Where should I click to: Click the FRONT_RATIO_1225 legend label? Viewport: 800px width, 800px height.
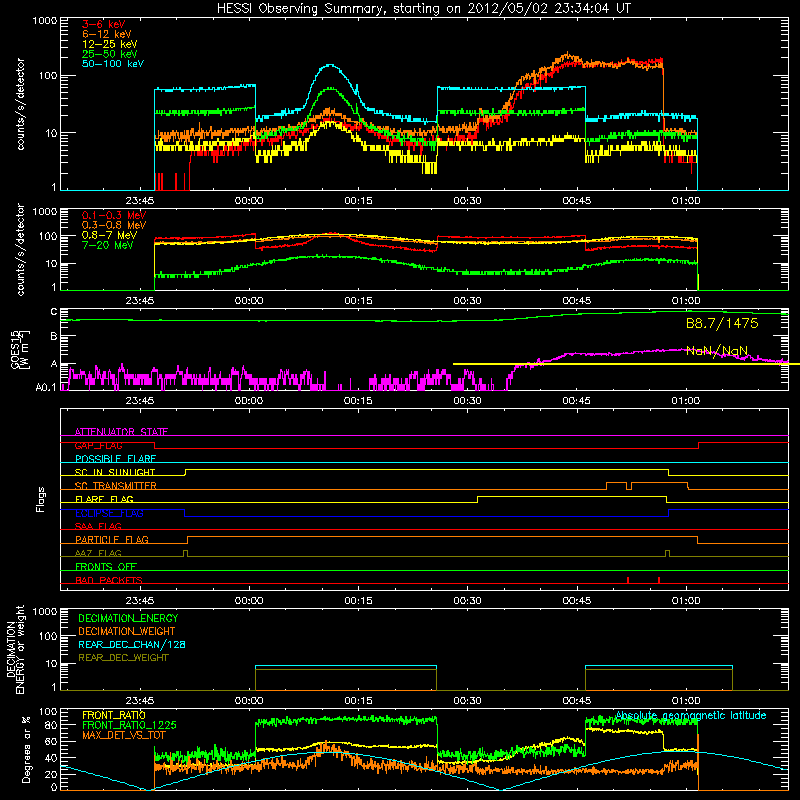[x=129, y=725]
